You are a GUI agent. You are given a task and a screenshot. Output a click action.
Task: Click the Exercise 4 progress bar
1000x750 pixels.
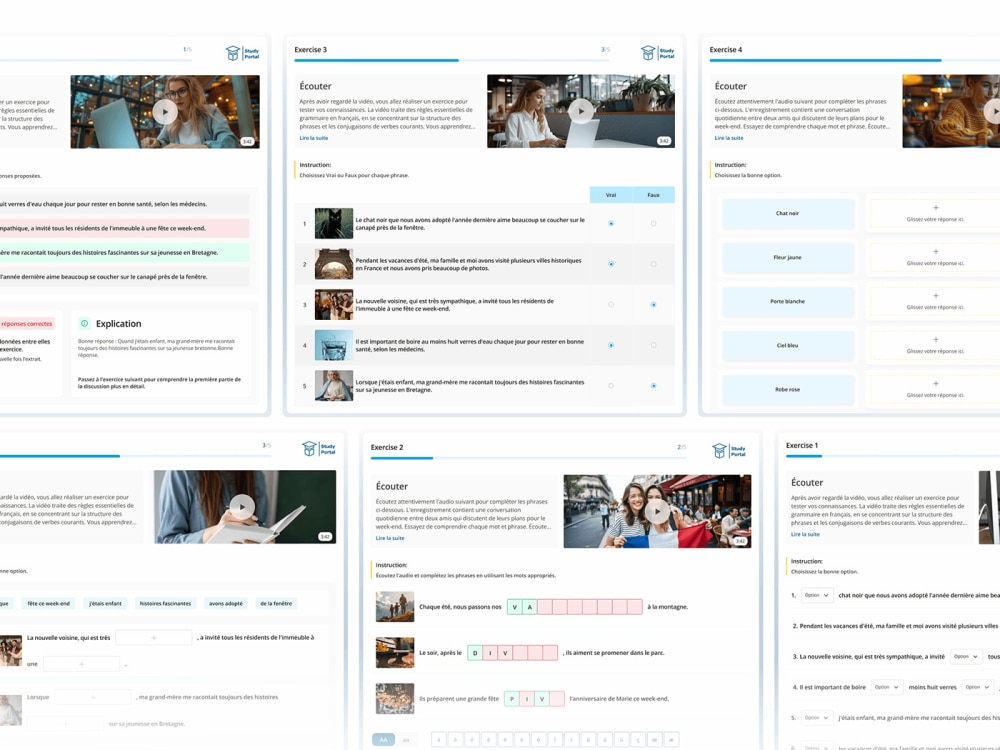(855, 61)
